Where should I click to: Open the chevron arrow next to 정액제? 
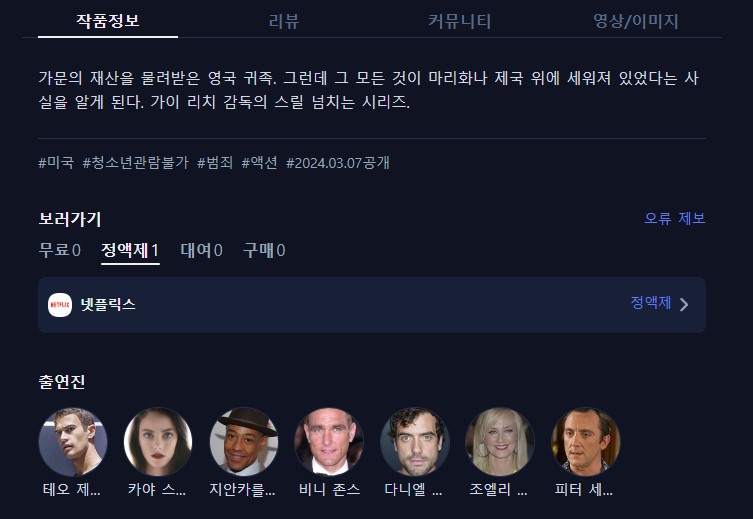[x=684, y=304]
